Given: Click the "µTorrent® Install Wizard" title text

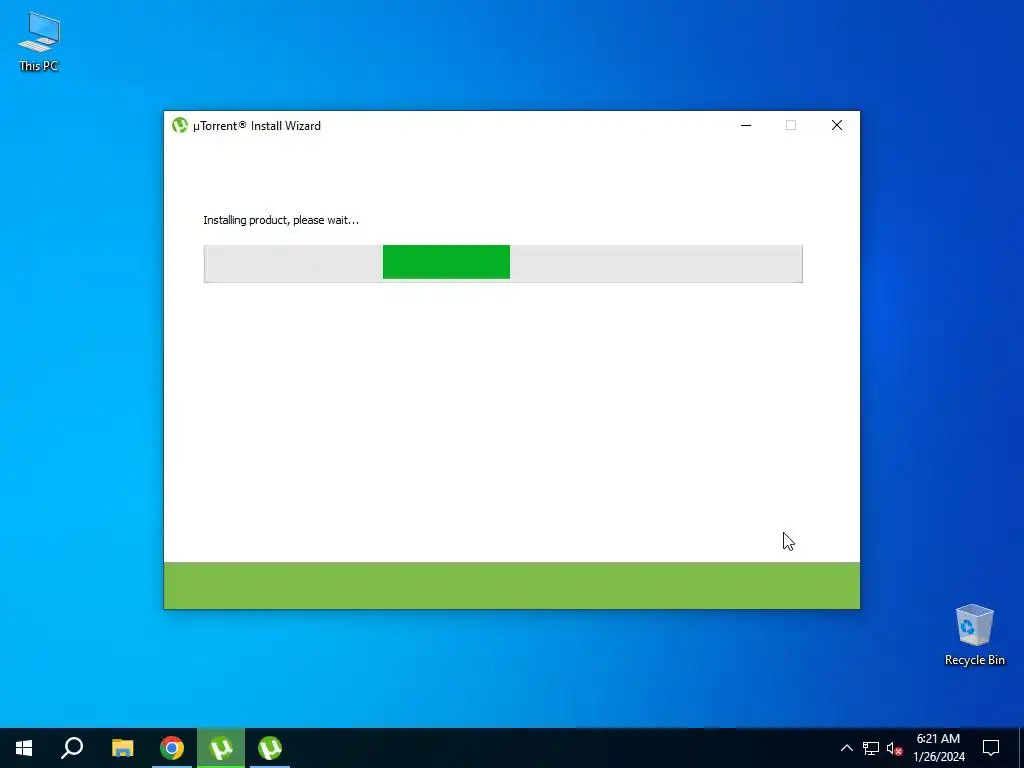Looking at the screenshot, I should click(x=257, y=125).
